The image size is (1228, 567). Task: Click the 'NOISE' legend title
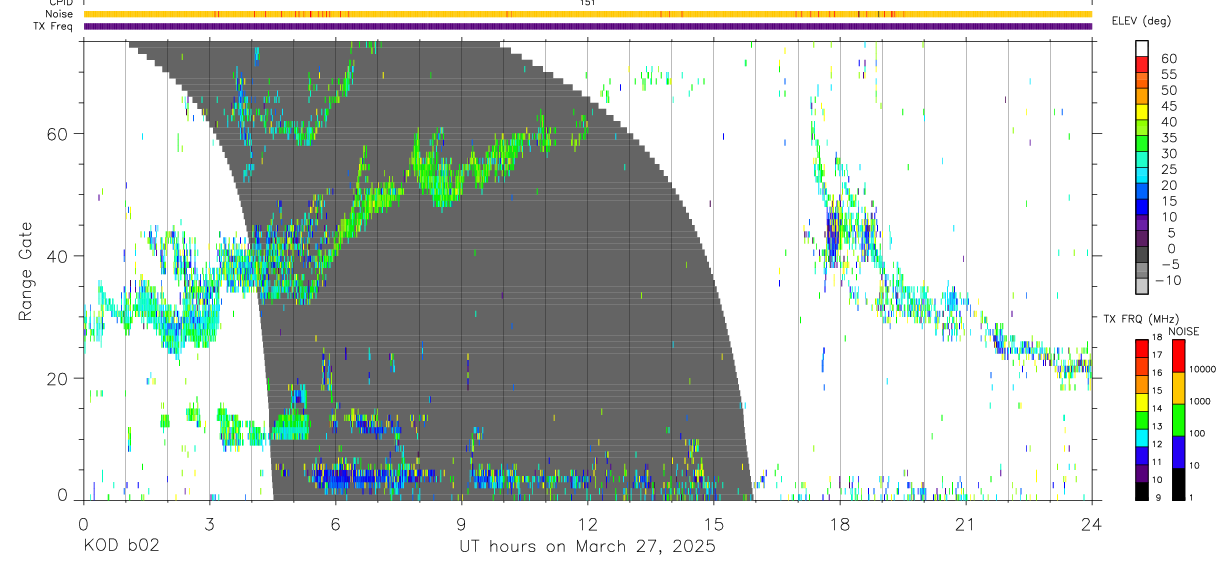[x=1183, y=331]
